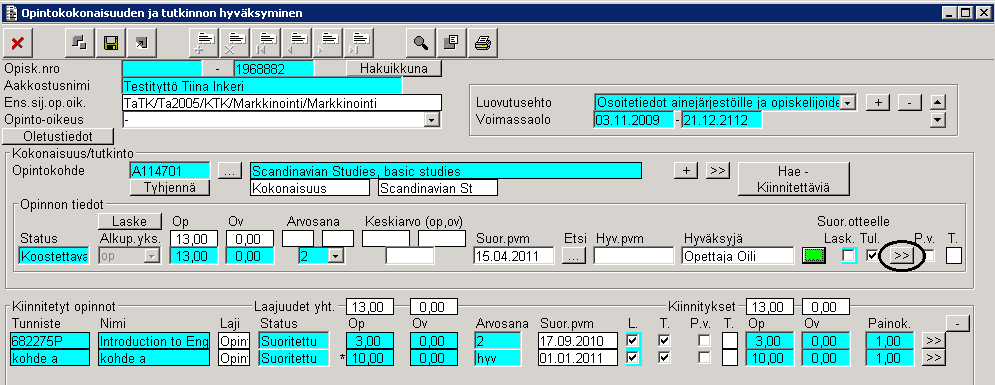
Task: Click the add record icon with plus
Action: pos(203,42)
